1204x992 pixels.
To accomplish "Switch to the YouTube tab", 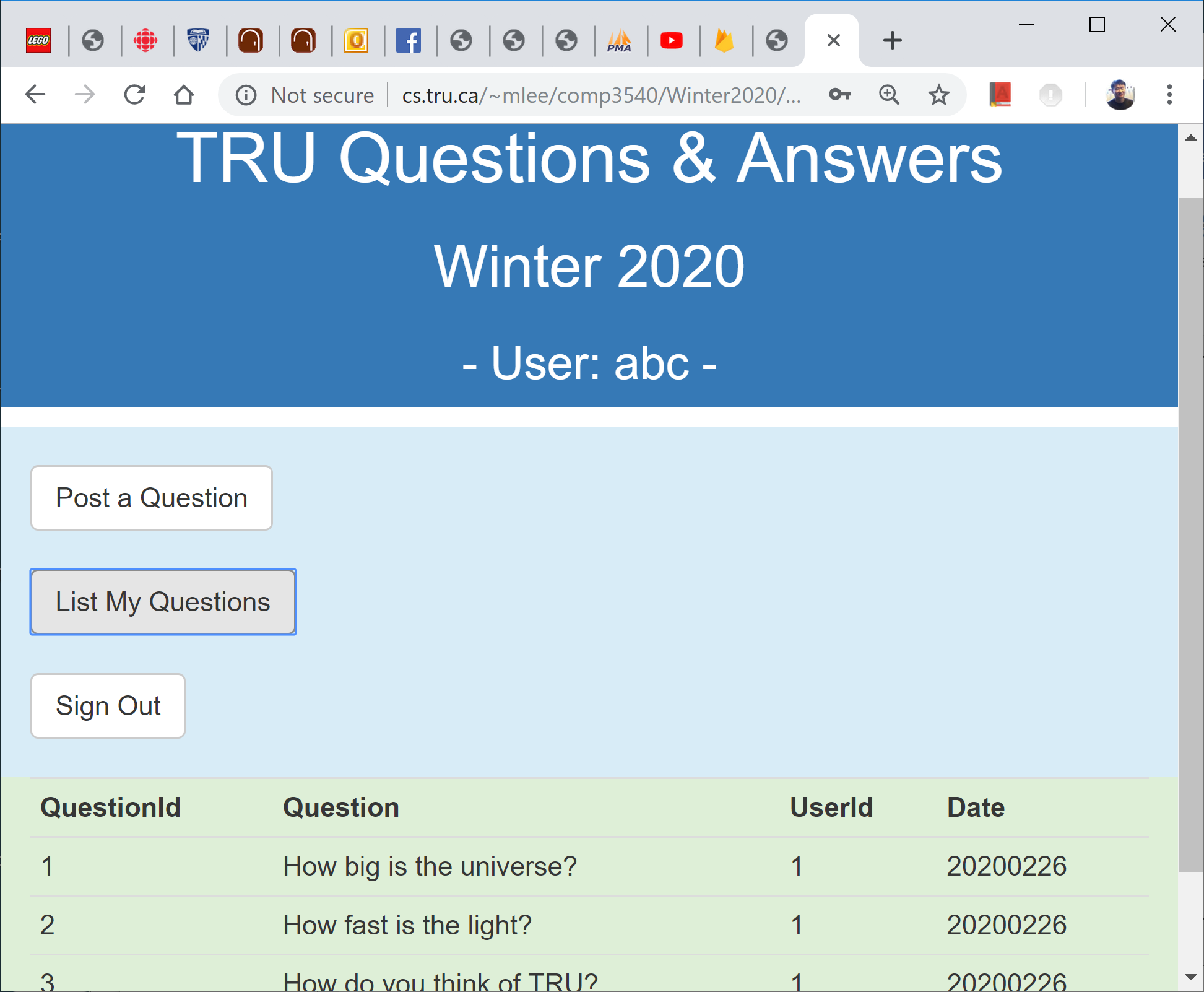I will point(672,41).
